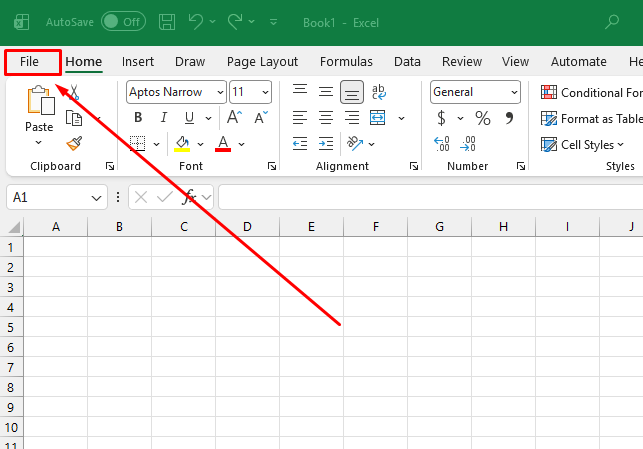This screenshot has width=643, height=449.
Task: Open the Cell Styles gallery
Action: pos(582,145)
